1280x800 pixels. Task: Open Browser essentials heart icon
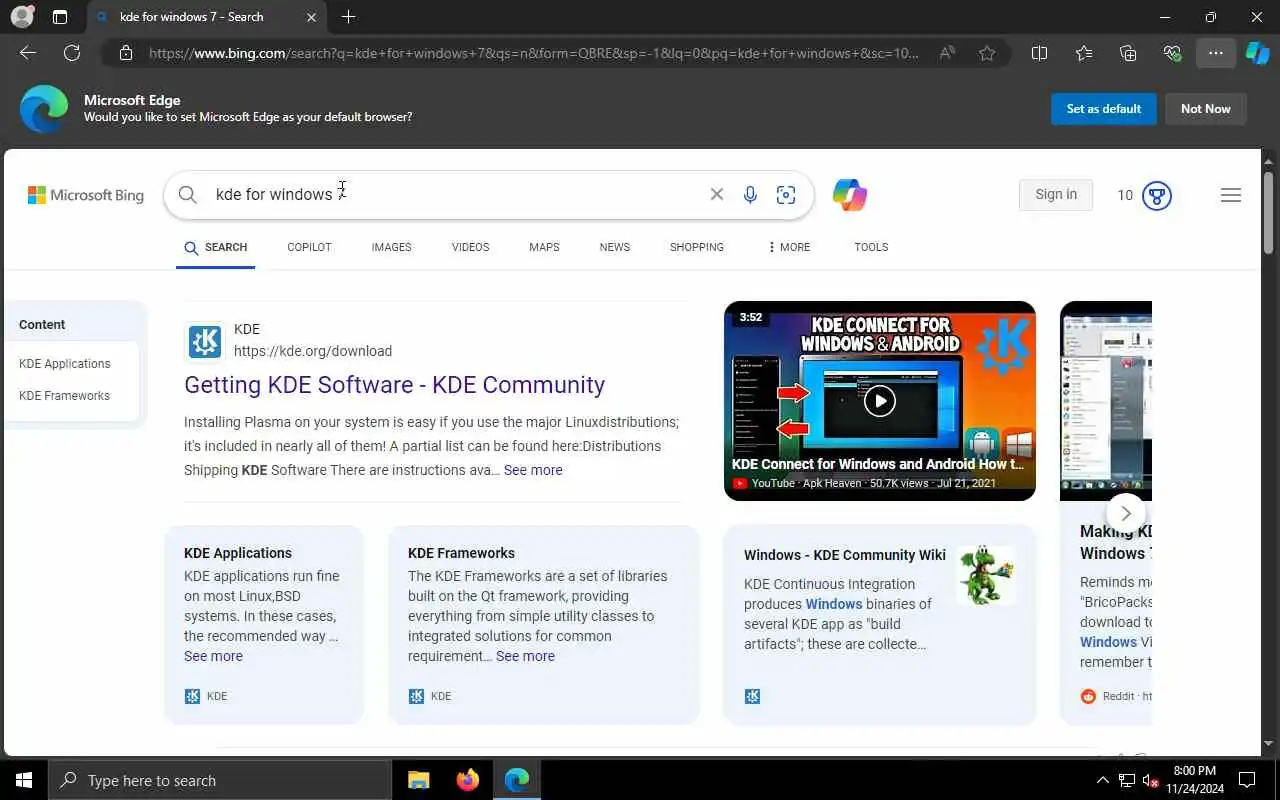click(1172, 53)
